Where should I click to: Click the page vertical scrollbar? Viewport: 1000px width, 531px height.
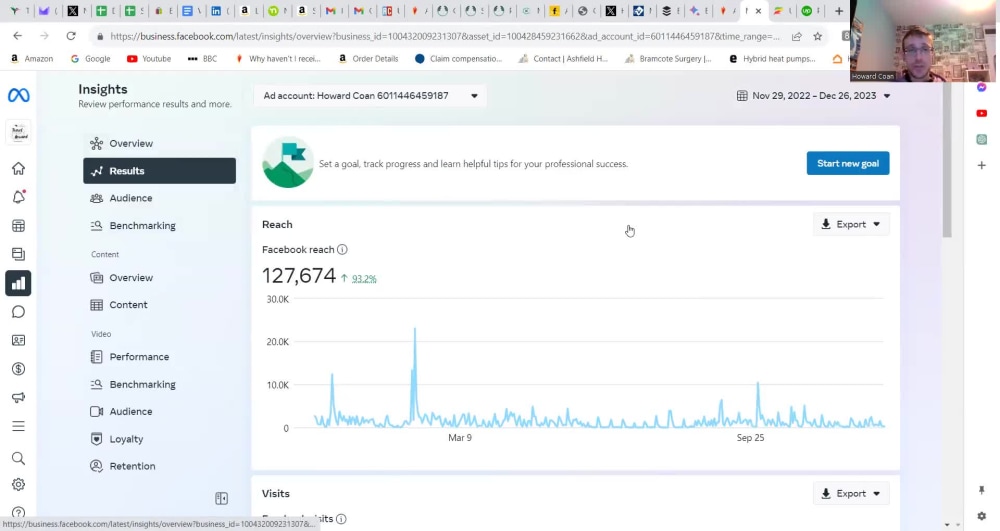pyautogui.click(x=946, y=159)
